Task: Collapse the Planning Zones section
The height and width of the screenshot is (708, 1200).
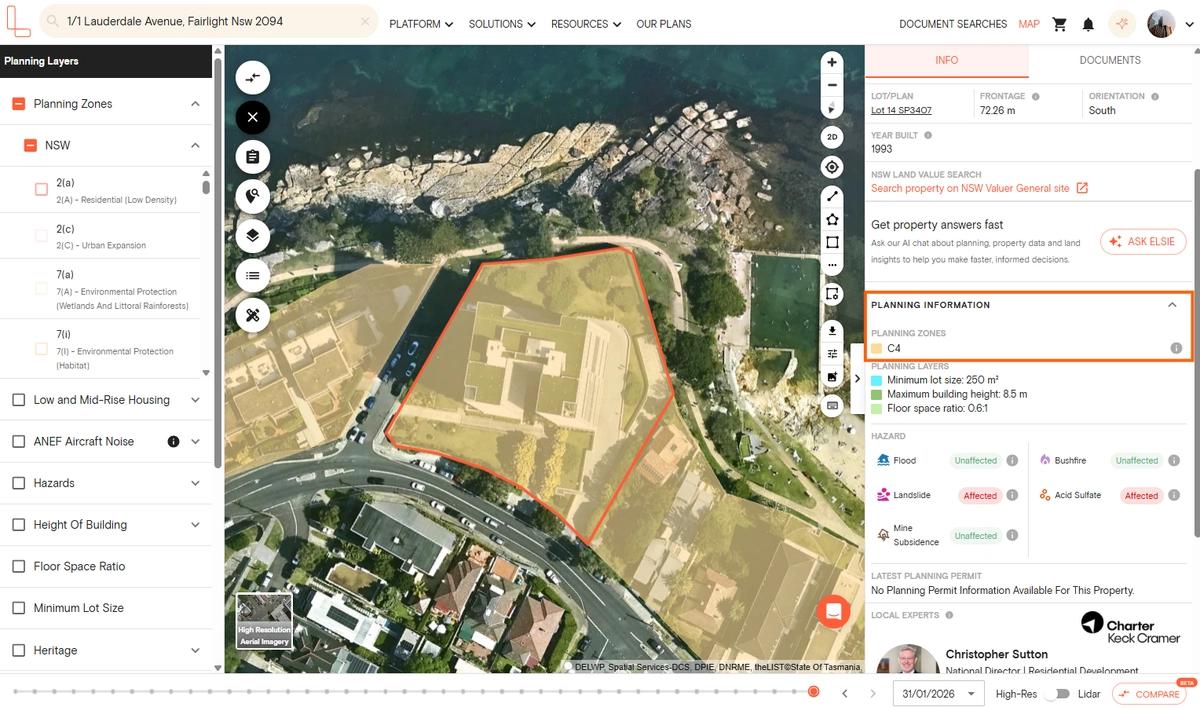Action: point(195,104)
